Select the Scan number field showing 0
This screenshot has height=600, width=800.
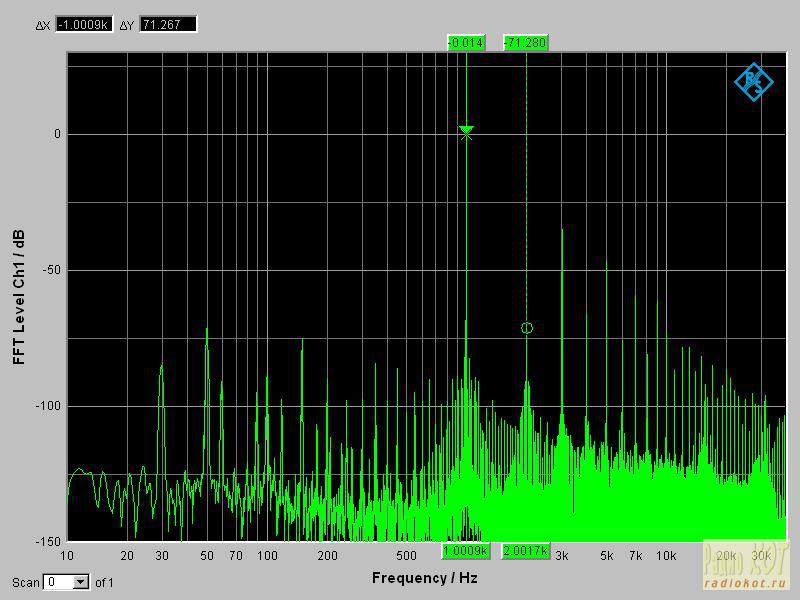click(x=59, y=582)
